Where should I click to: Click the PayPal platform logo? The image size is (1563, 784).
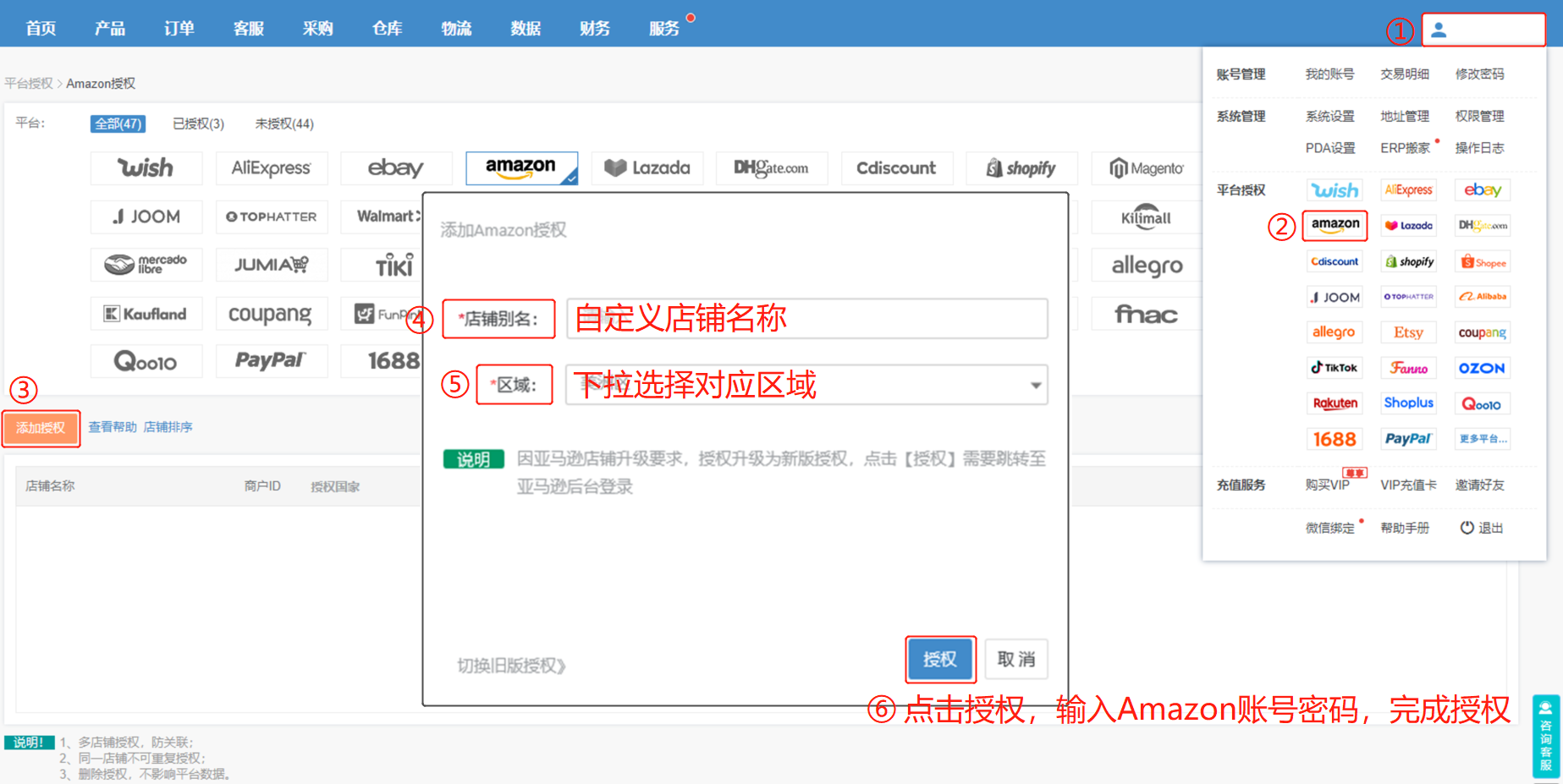tap(1407, 438)
